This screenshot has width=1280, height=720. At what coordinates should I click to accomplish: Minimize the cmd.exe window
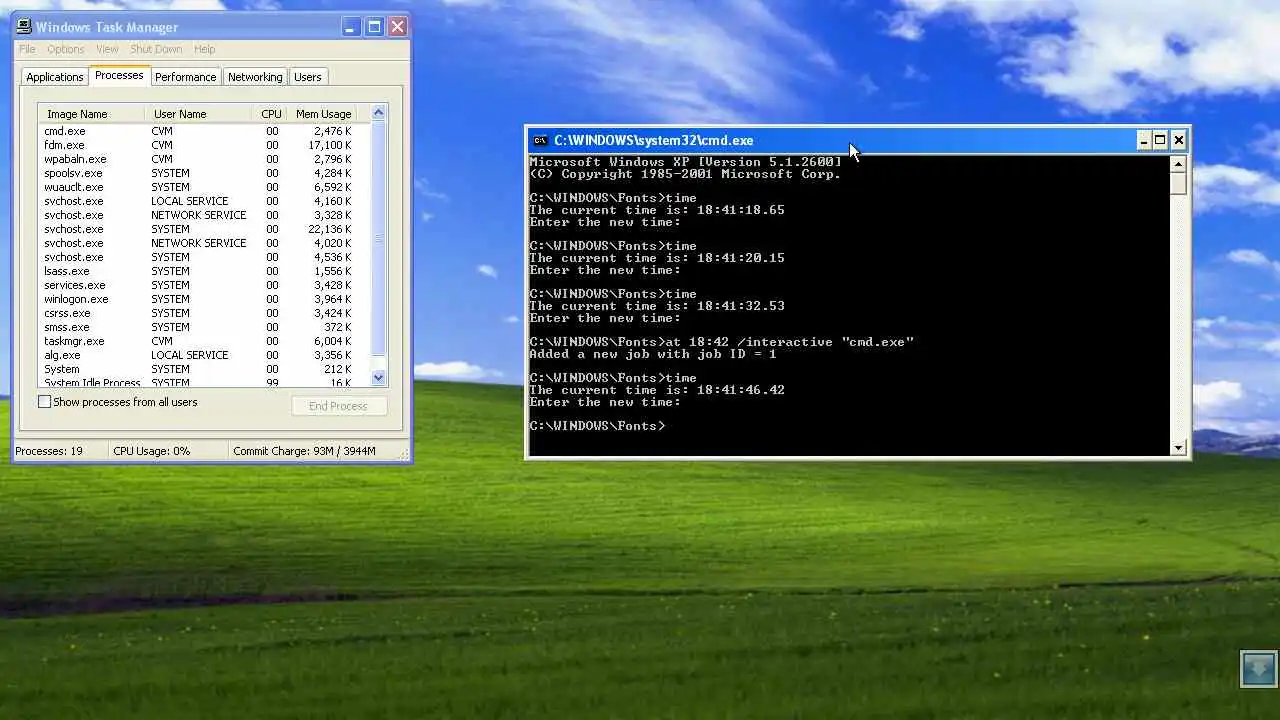(1143, 141)
